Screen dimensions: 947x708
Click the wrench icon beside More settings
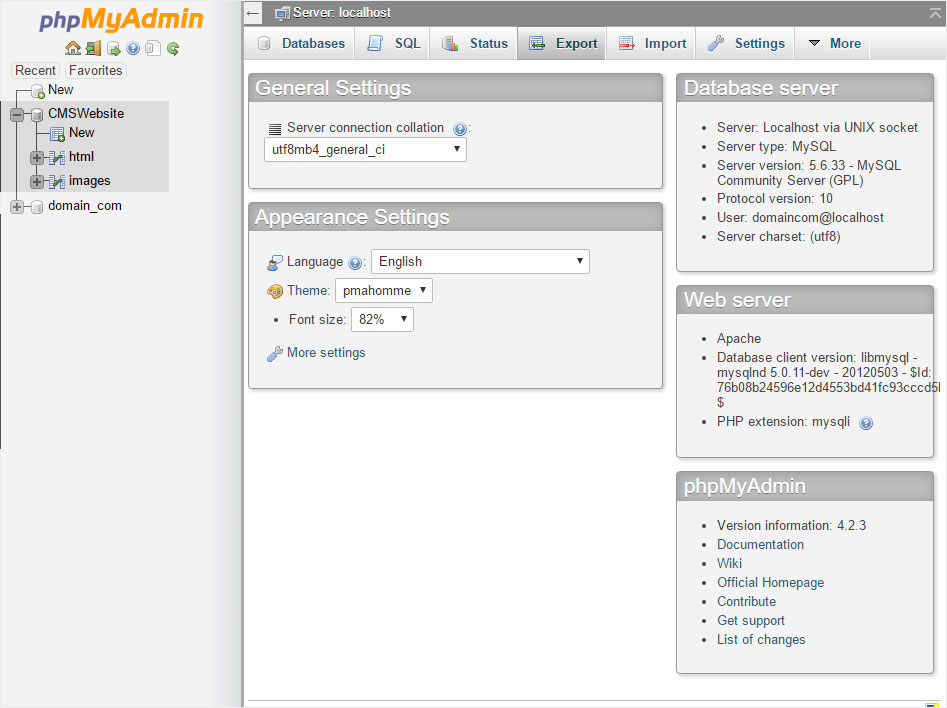pyautogui.click(x=275, y=354)
